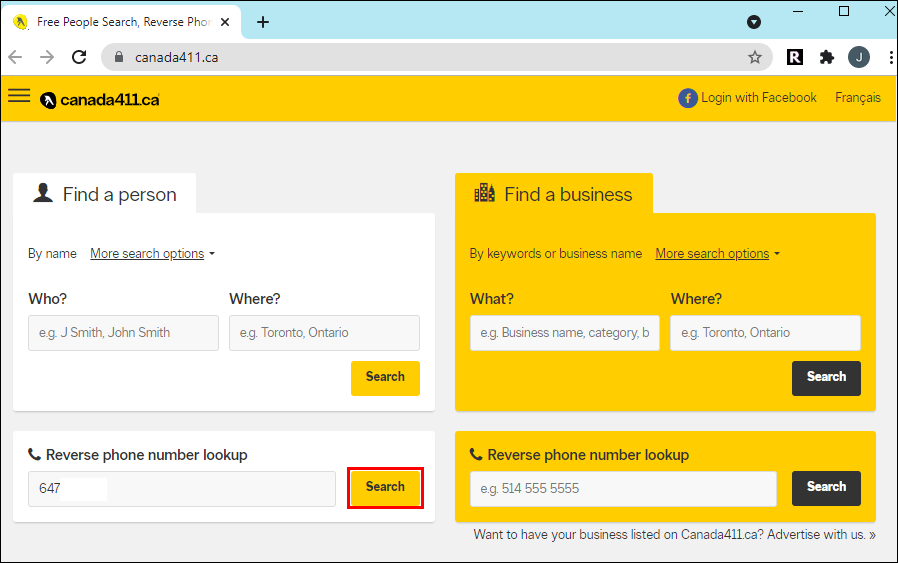The width and height of the screenshot is (898, 563).
Task: Click the business Where? location field
Action: tap(765, 333)
